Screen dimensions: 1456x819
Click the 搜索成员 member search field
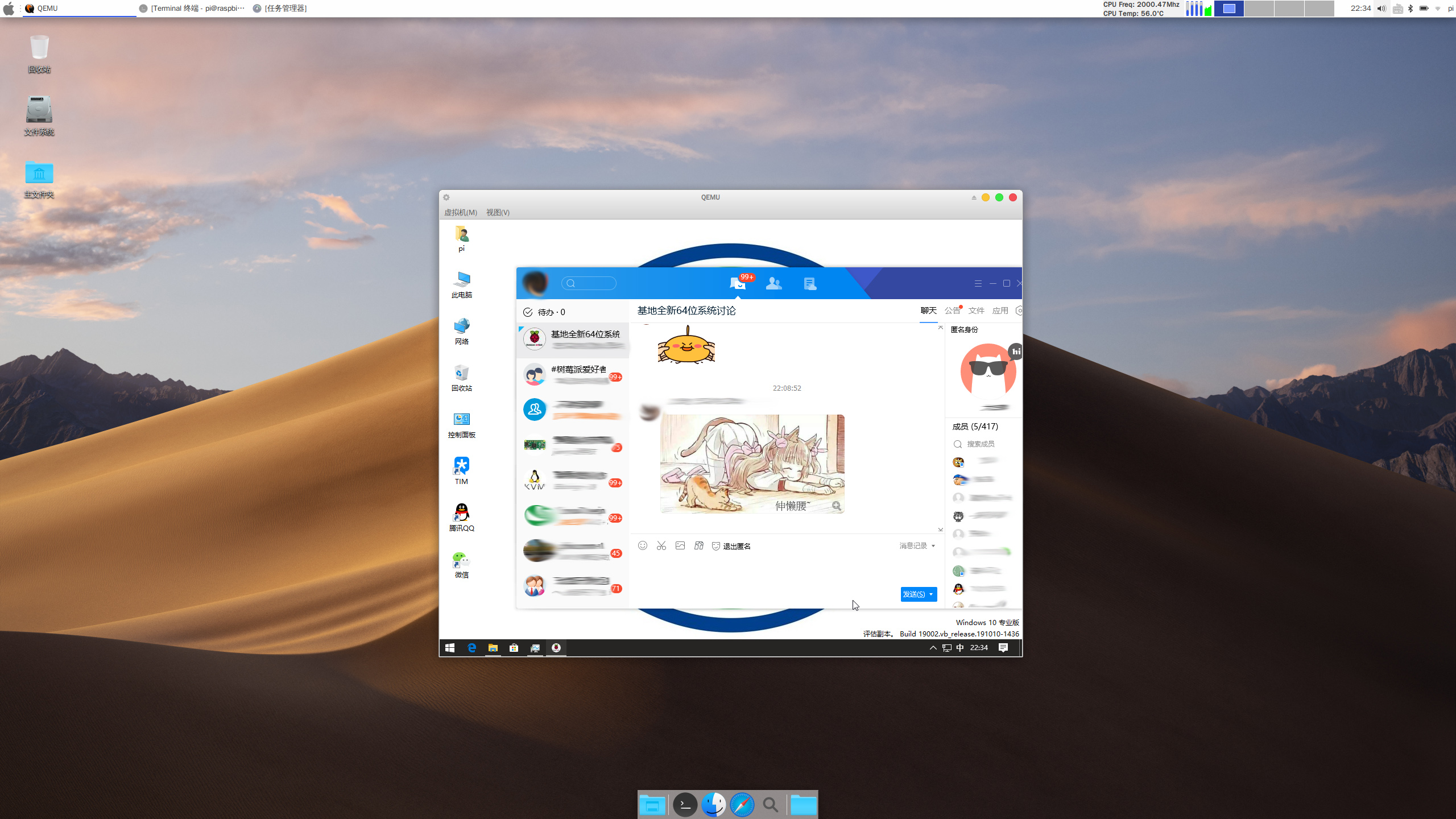click(x=981, y=444)
